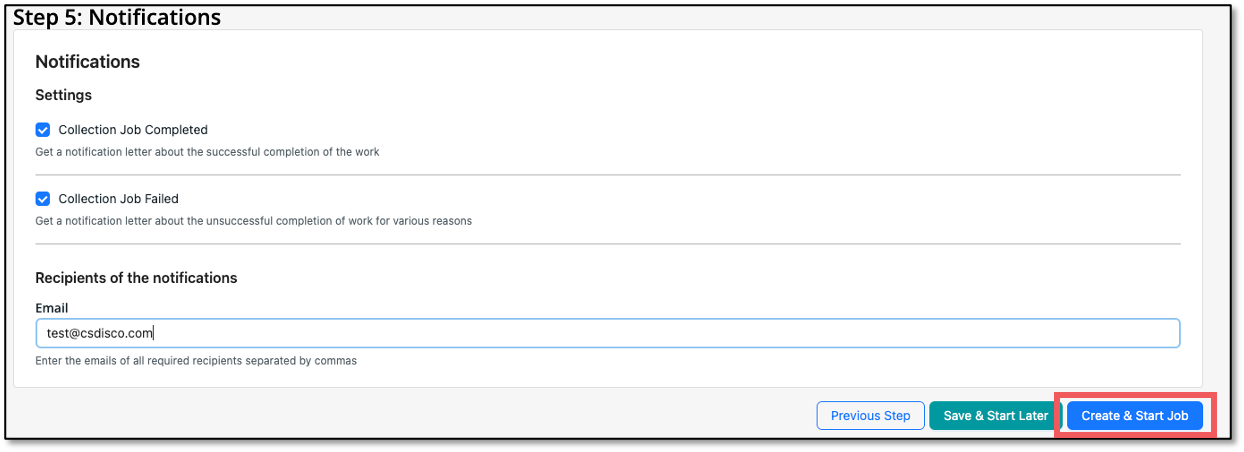Viewport: 1244px width, 452px height.
Task: Click the Create & Start Job button
Action: point(1134,416)
